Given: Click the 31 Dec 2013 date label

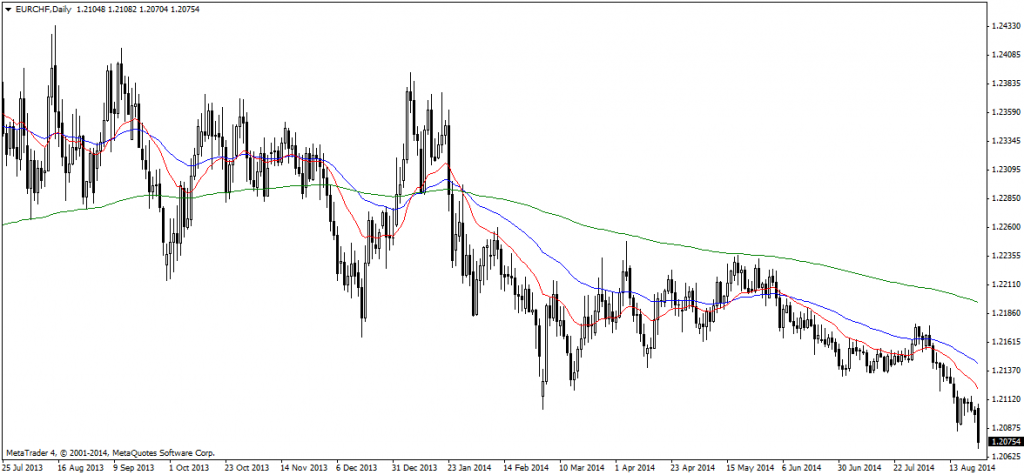Looking at the screenshot, I should click(415, 468).
